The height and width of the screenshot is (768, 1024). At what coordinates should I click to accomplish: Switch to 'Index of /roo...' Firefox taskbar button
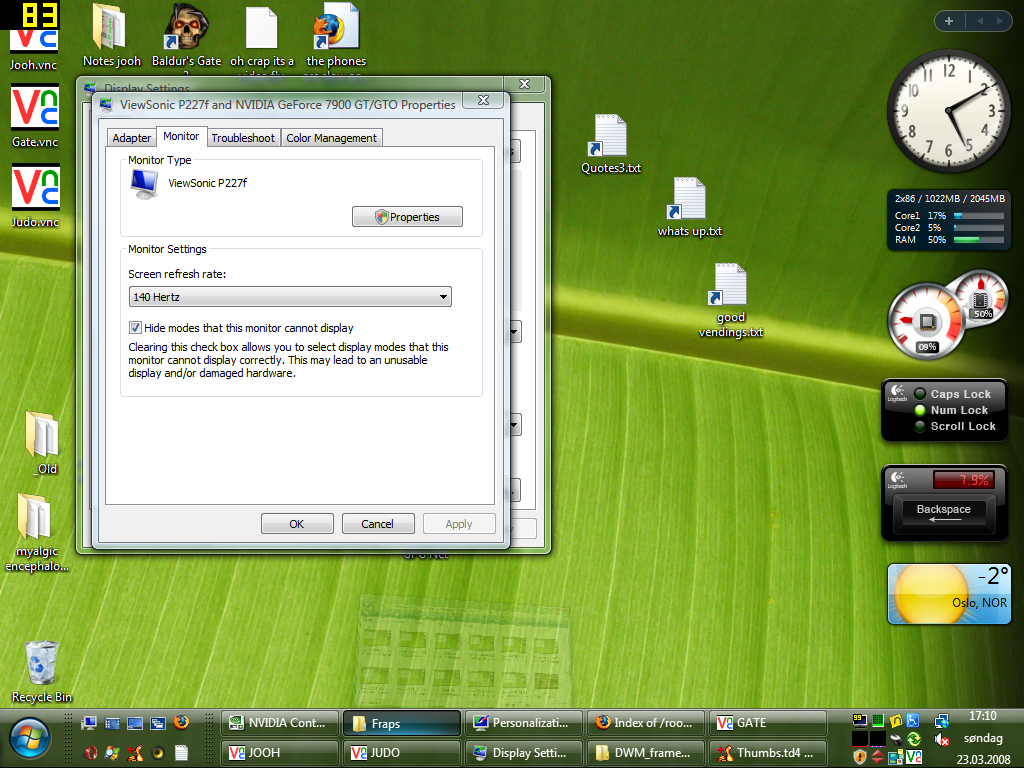[646, 723]
